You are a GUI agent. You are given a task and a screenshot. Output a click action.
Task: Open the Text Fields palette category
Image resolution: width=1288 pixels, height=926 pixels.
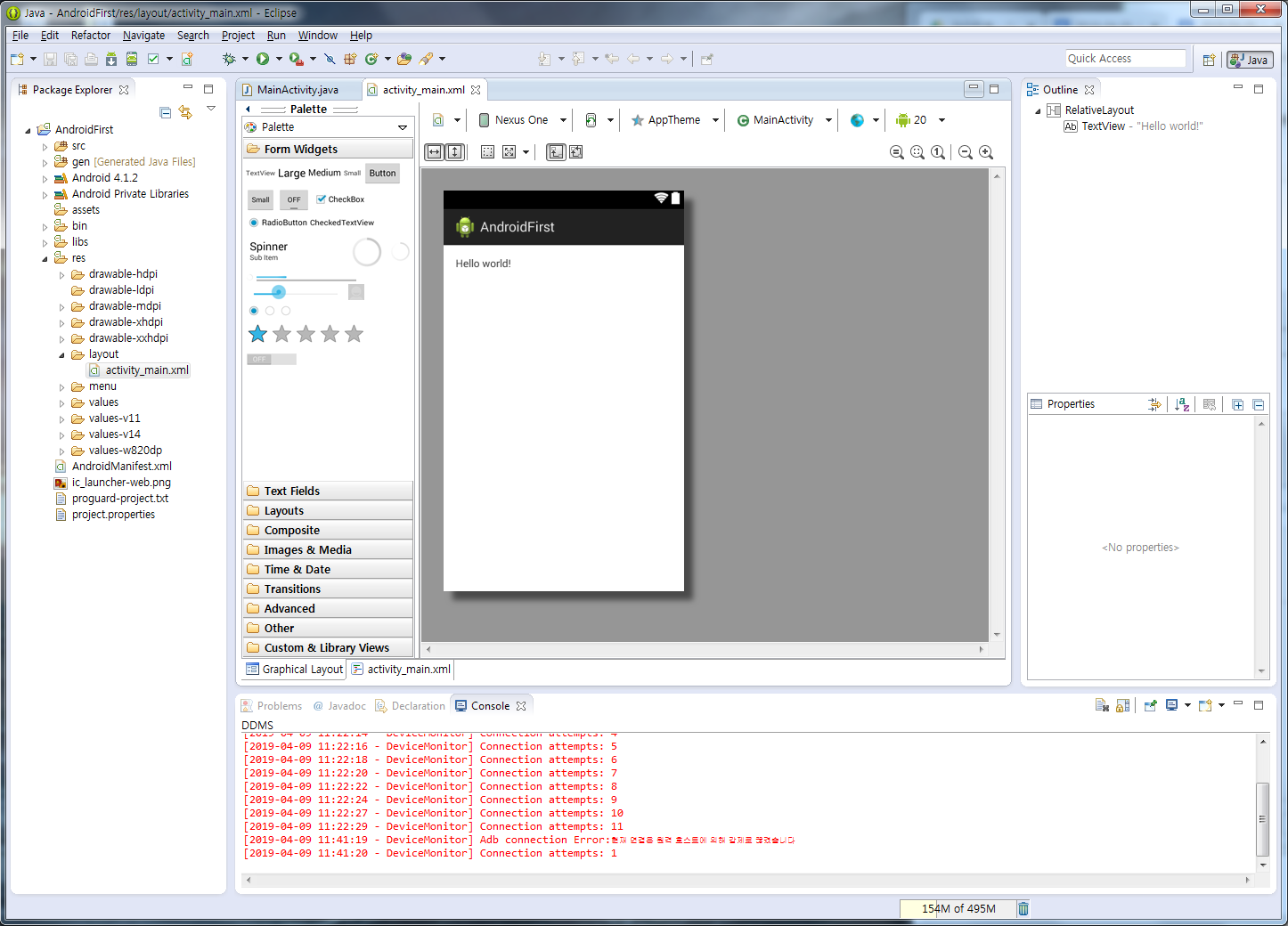tap(328, 491)
